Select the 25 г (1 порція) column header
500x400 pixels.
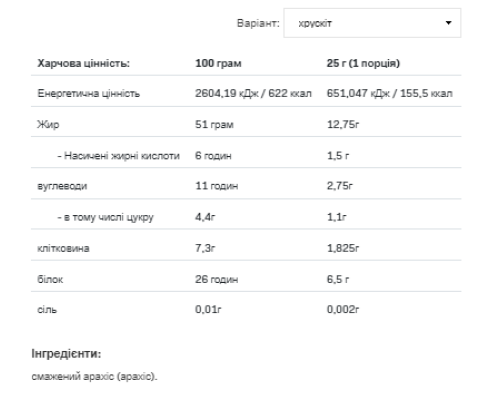[x=363, y=63]
